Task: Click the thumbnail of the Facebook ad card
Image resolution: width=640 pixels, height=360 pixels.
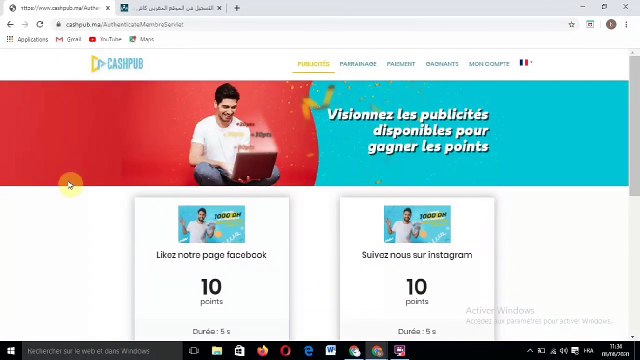Action: click(211, 224)
